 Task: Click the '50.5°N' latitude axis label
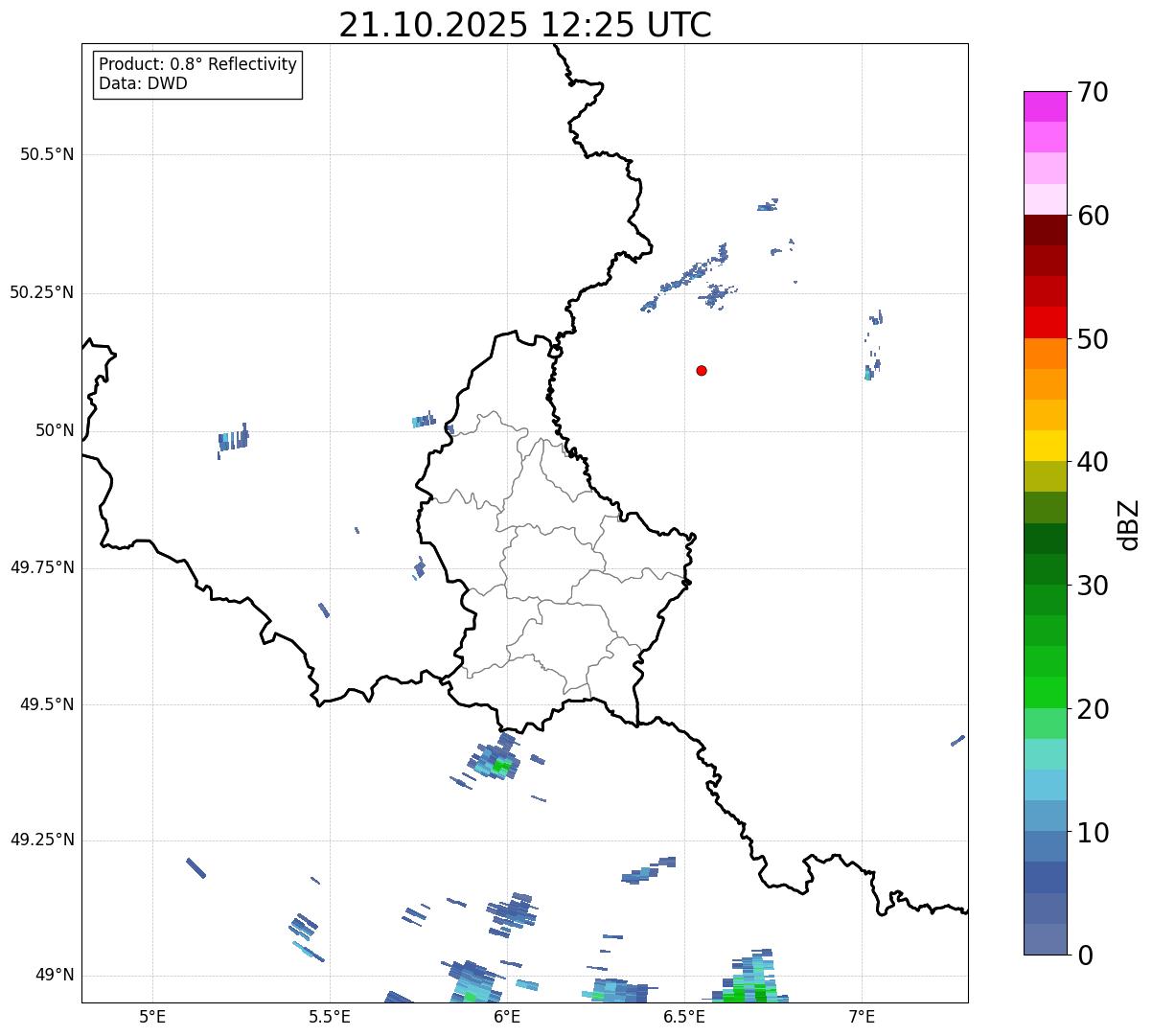click(47, 155)
